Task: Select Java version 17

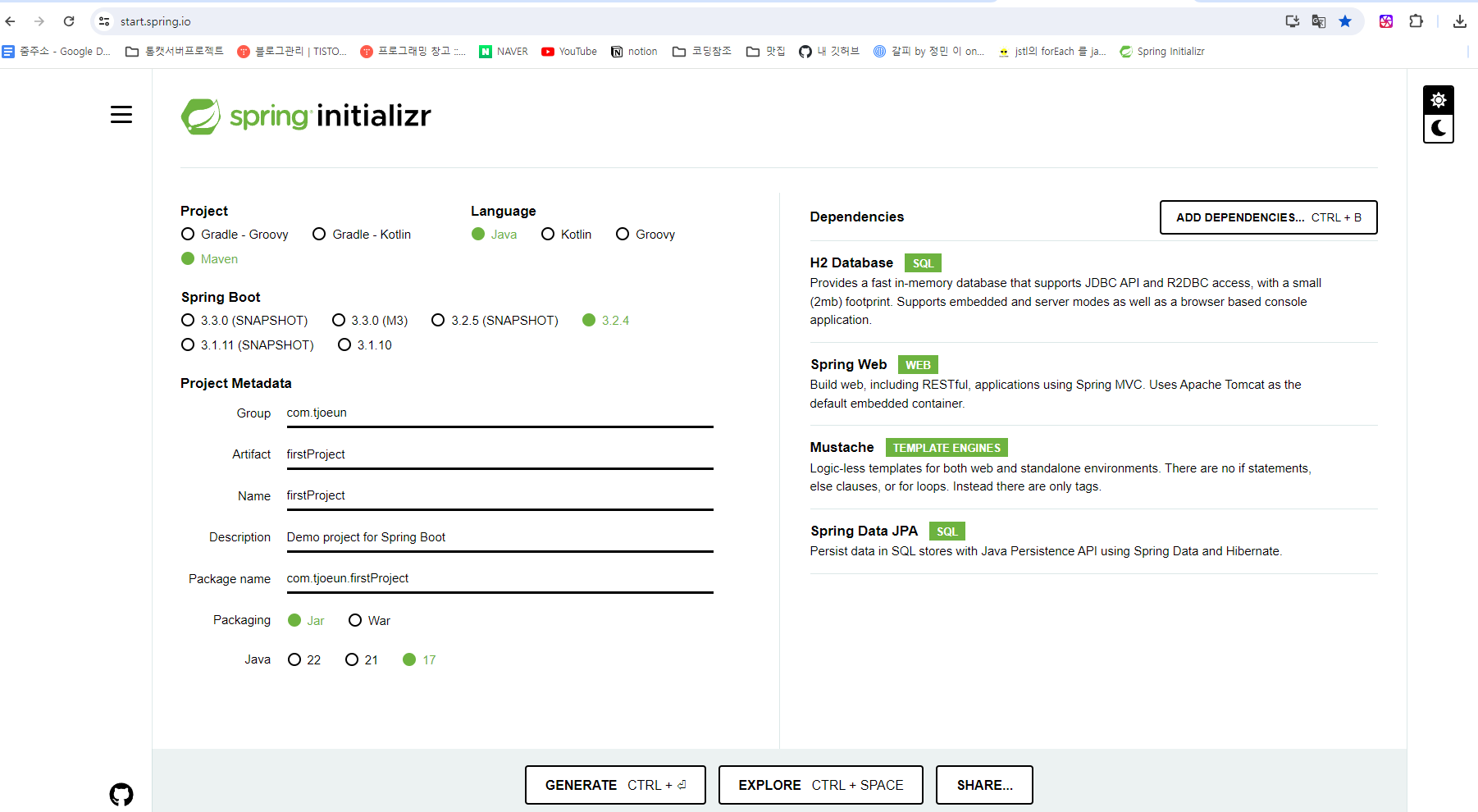Action: (419, 660)
